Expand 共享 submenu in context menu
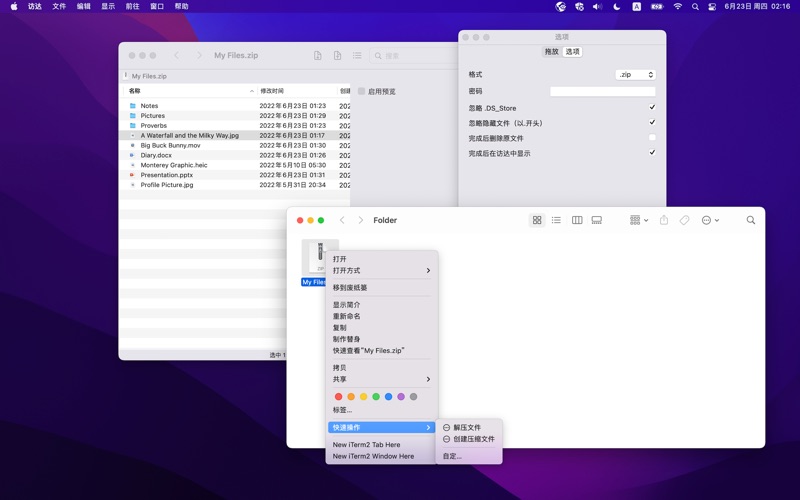800x500 pixels. click(382, 380)
